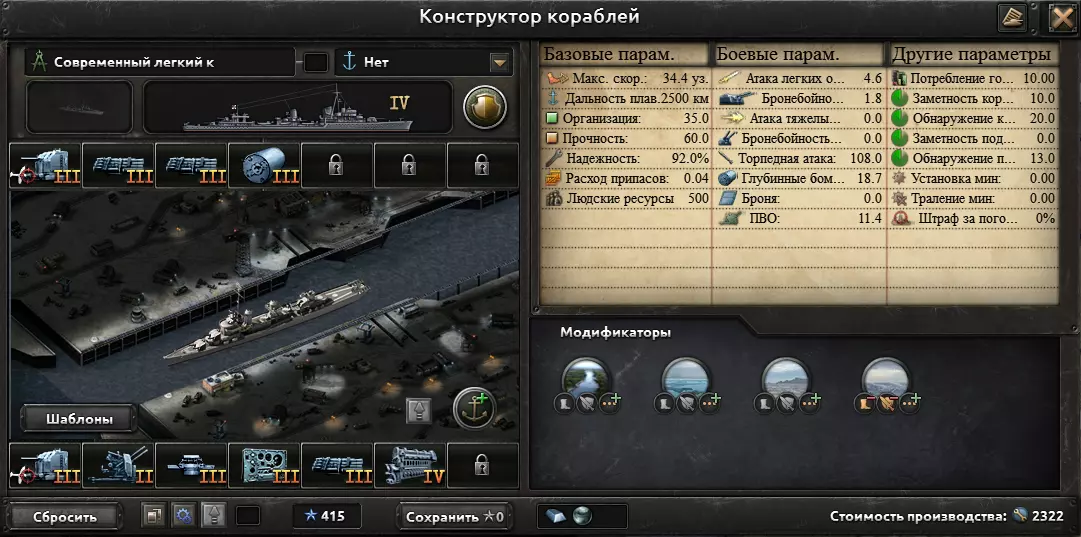Click the Сохранить save button

(454, 516)
